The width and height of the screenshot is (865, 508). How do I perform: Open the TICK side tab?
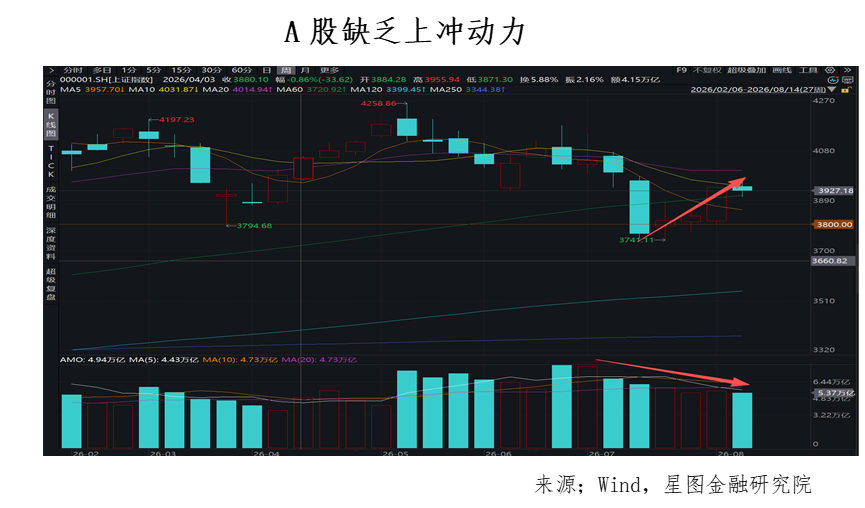click(x=51, y=162)
